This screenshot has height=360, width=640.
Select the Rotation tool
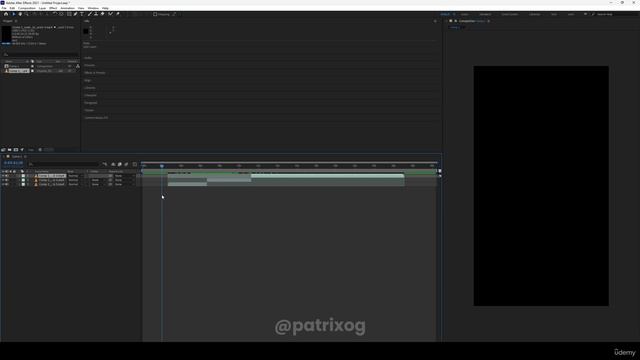point(54,14)
